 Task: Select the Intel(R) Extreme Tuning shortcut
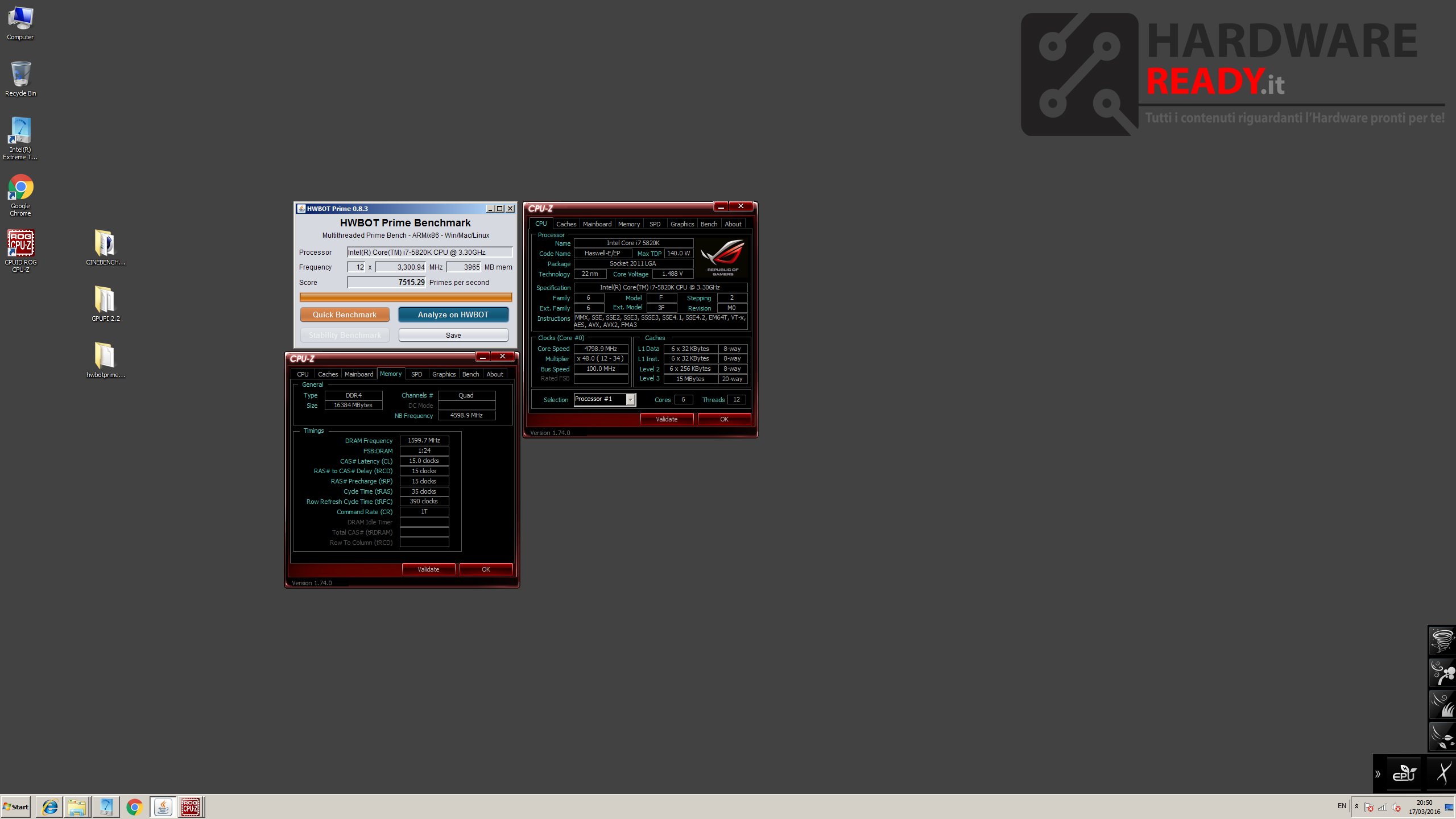click(20, 138)
